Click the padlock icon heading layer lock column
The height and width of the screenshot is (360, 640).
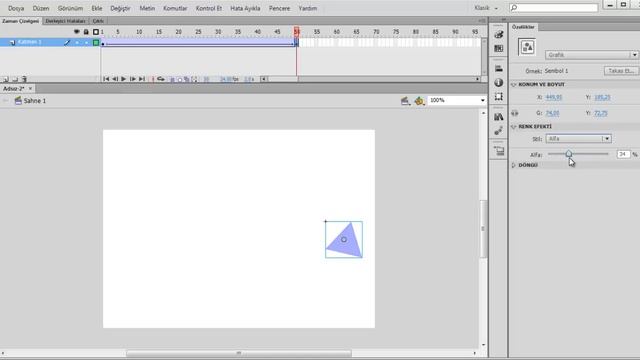86,32
